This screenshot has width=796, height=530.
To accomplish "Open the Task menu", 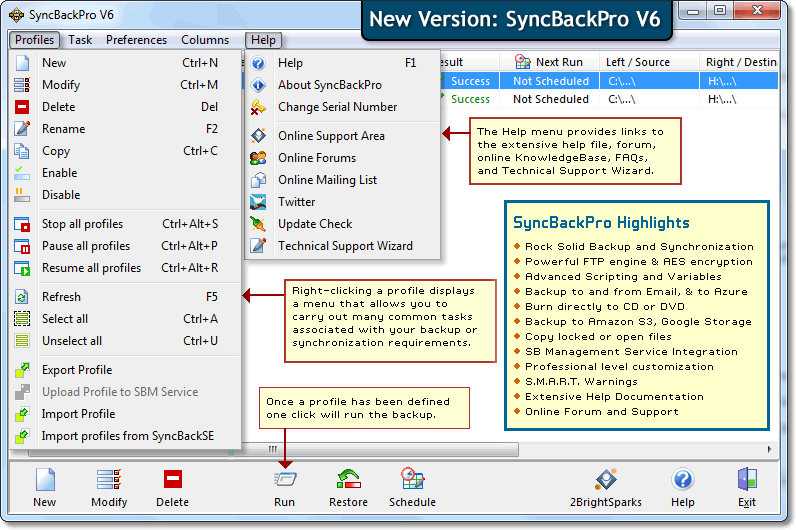I will [x=80, y=40].
